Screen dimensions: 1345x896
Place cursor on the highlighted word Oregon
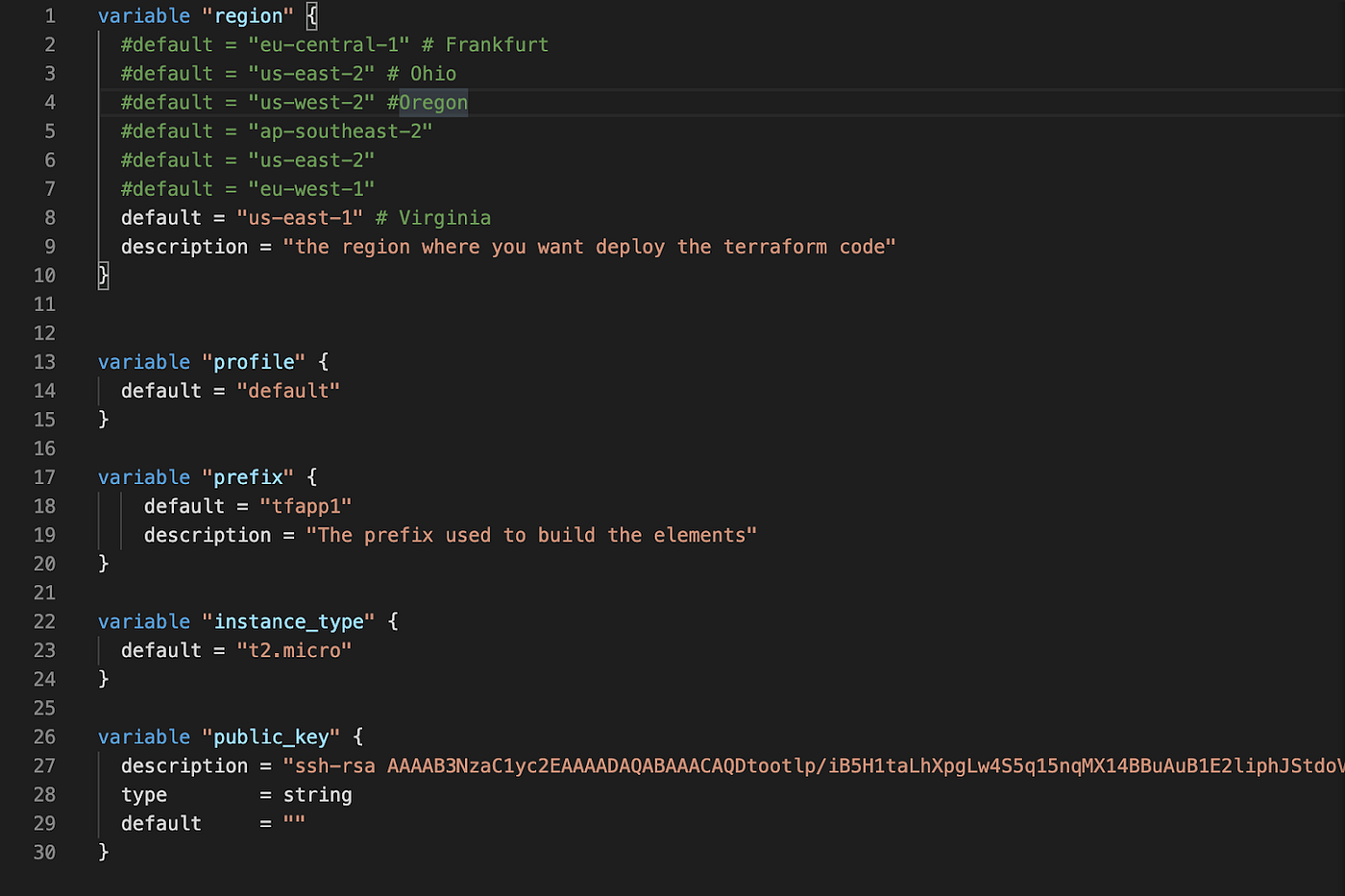(433, 103)
